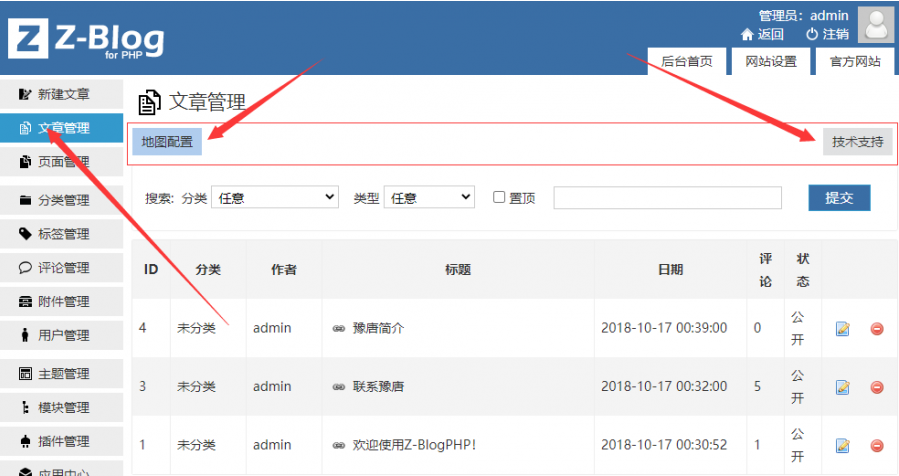Open the 类型 type dropdown
This screenshot has height=476, width=899.
point(429,198)
